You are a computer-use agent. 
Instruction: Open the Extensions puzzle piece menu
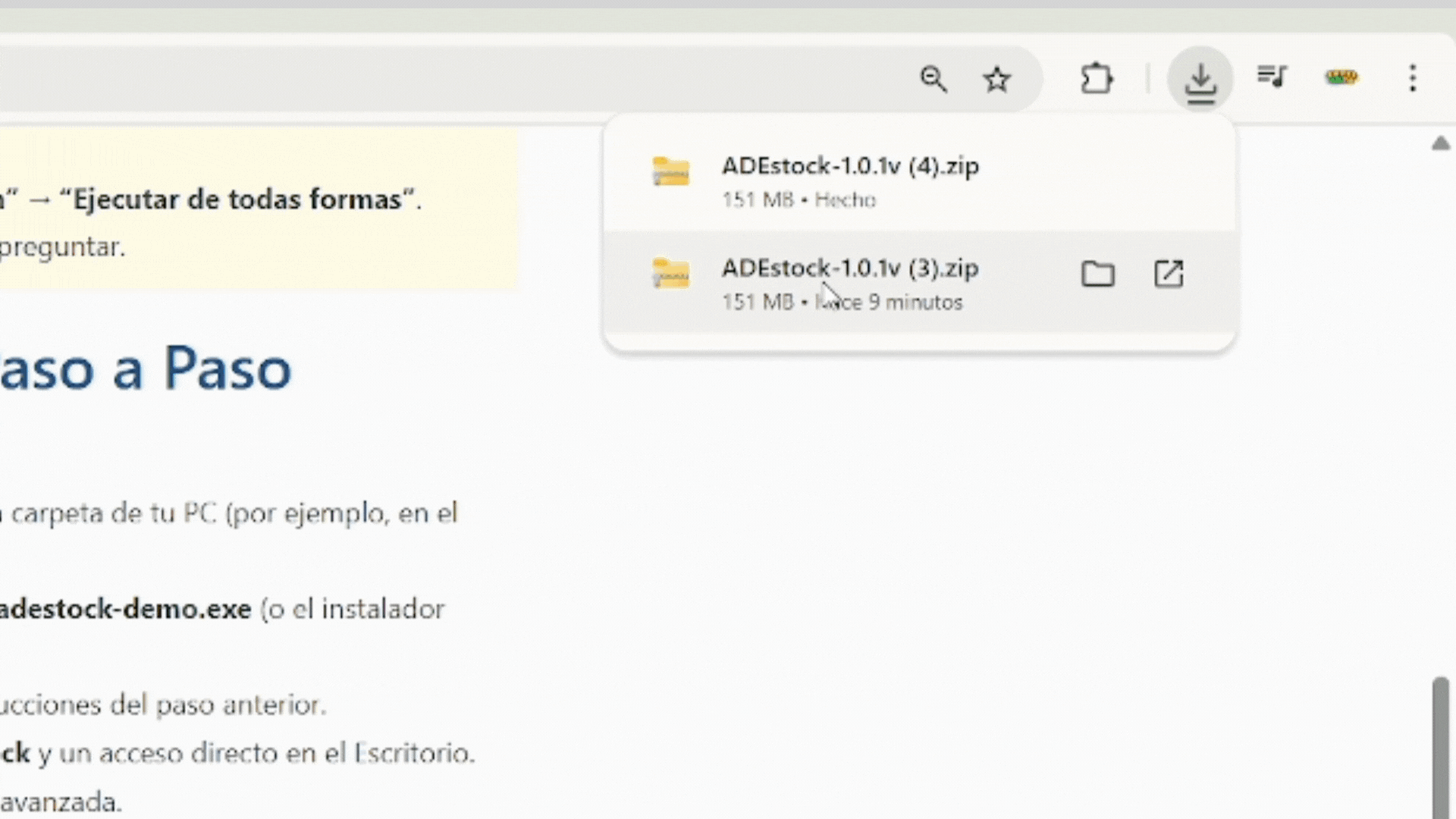click(x=1097, y=78)
